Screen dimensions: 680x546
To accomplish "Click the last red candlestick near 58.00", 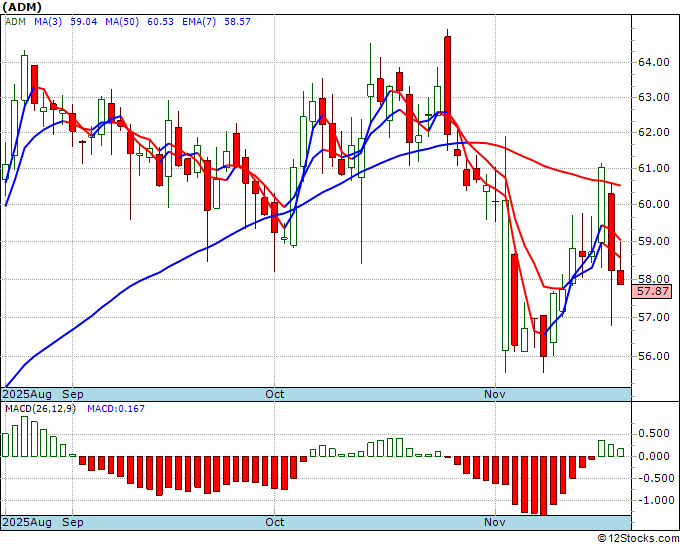I will [621, 277].
